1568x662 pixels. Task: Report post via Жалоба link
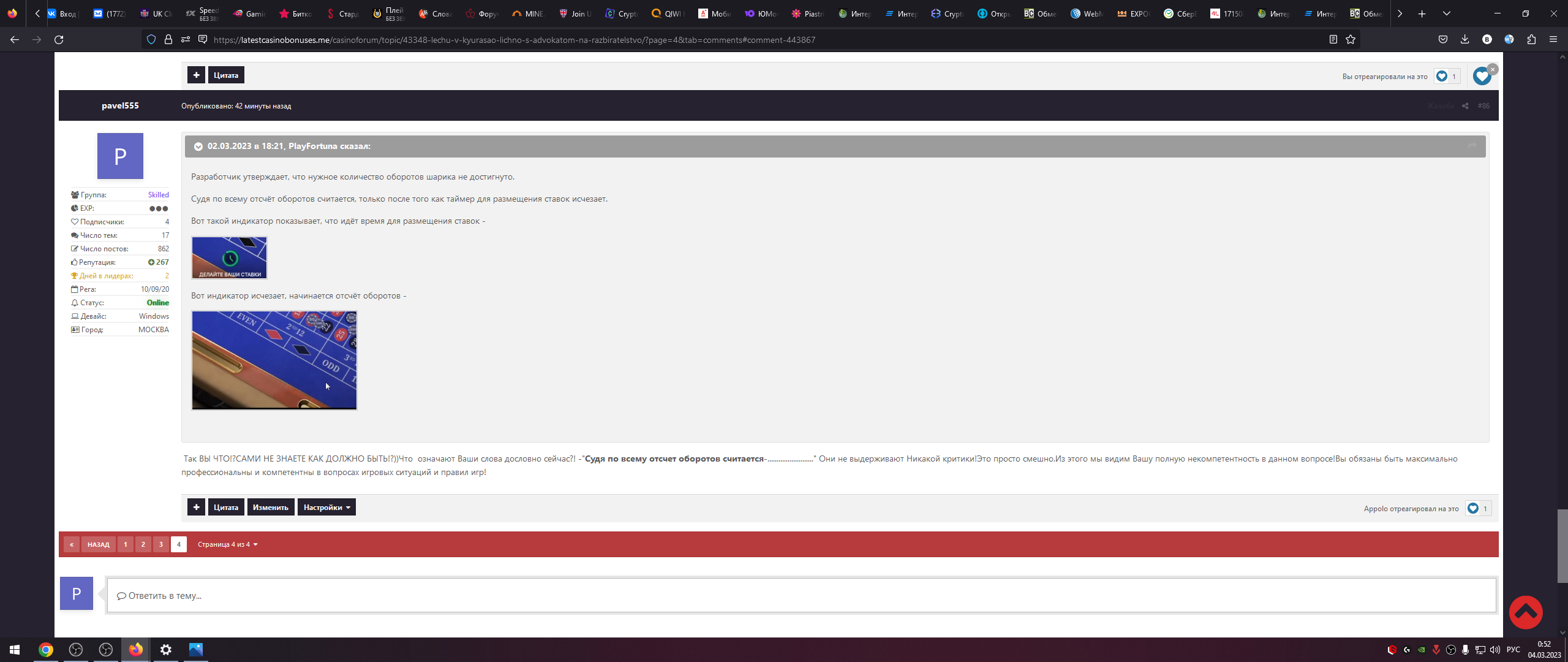coord(1440,106)
